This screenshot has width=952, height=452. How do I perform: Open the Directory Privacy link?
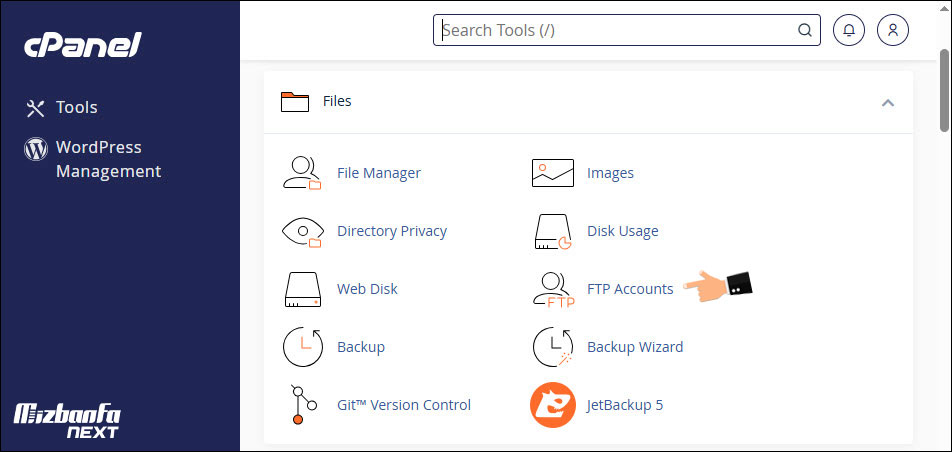pos(392,231)
